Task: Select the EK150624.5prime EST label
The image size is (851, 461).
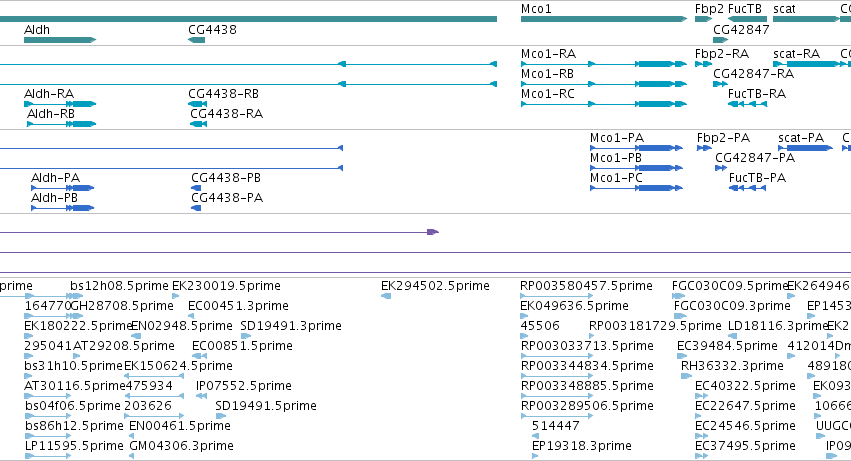Action: point(178,367)
